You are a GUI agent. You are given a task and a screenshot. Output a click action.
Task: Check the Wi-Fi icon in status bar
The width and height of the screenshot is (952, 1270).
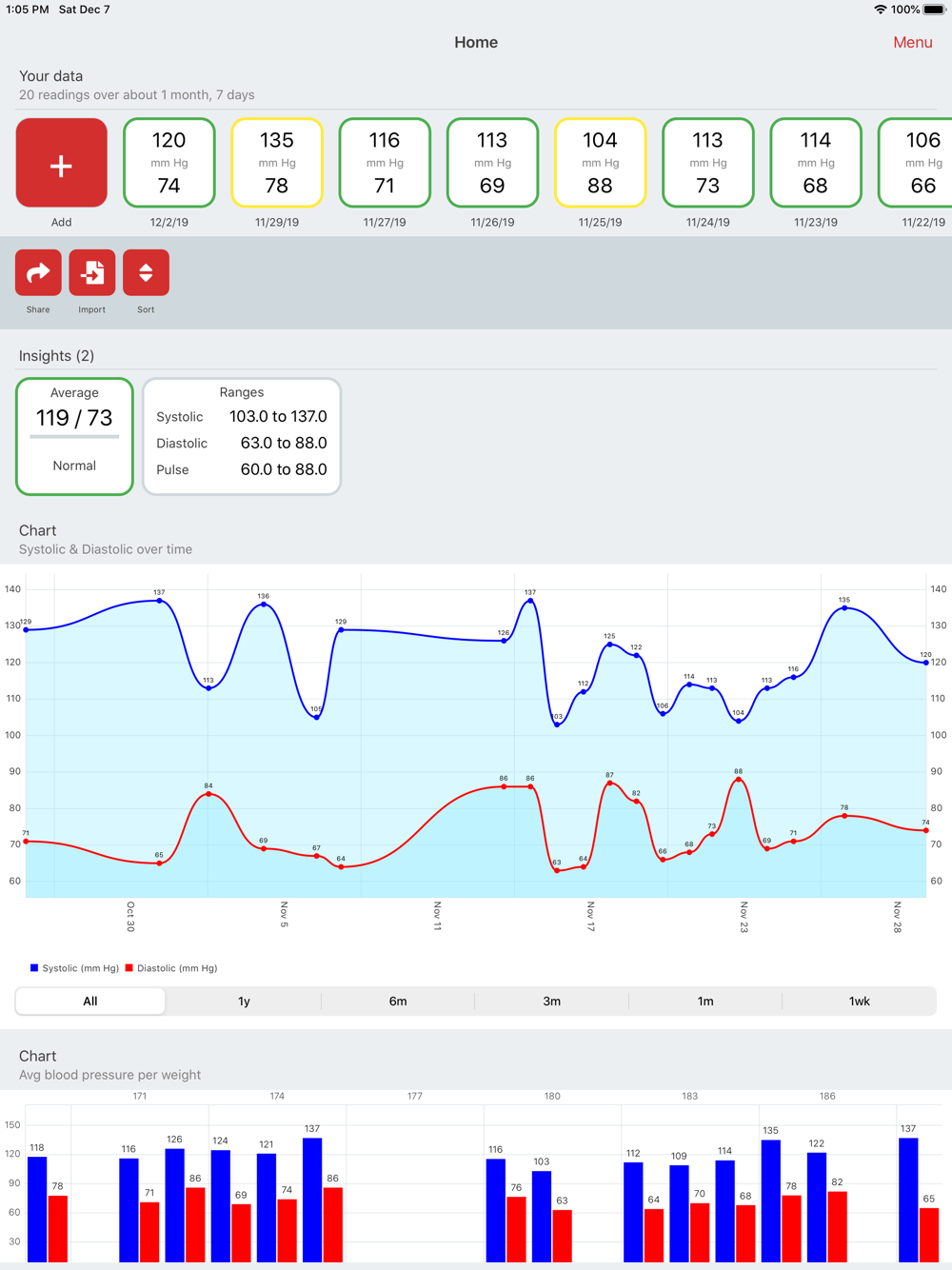881,10
